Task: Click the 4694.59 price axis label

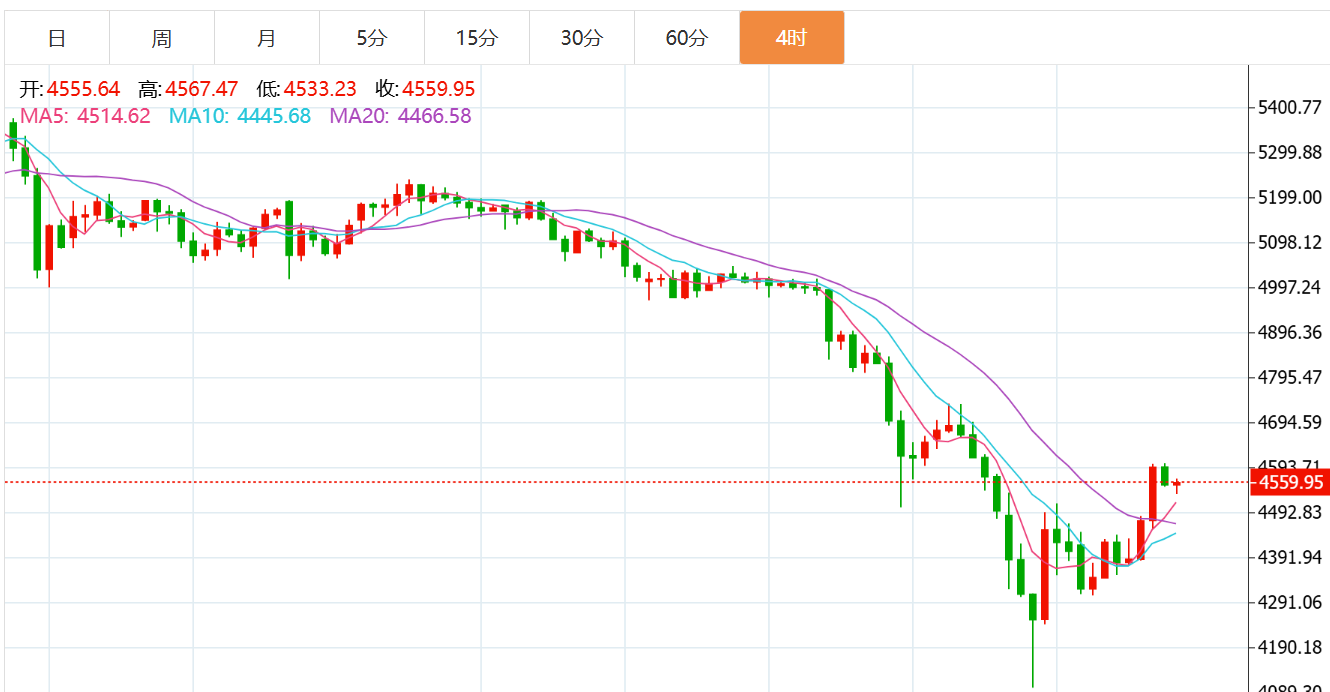Action: 1291,422
